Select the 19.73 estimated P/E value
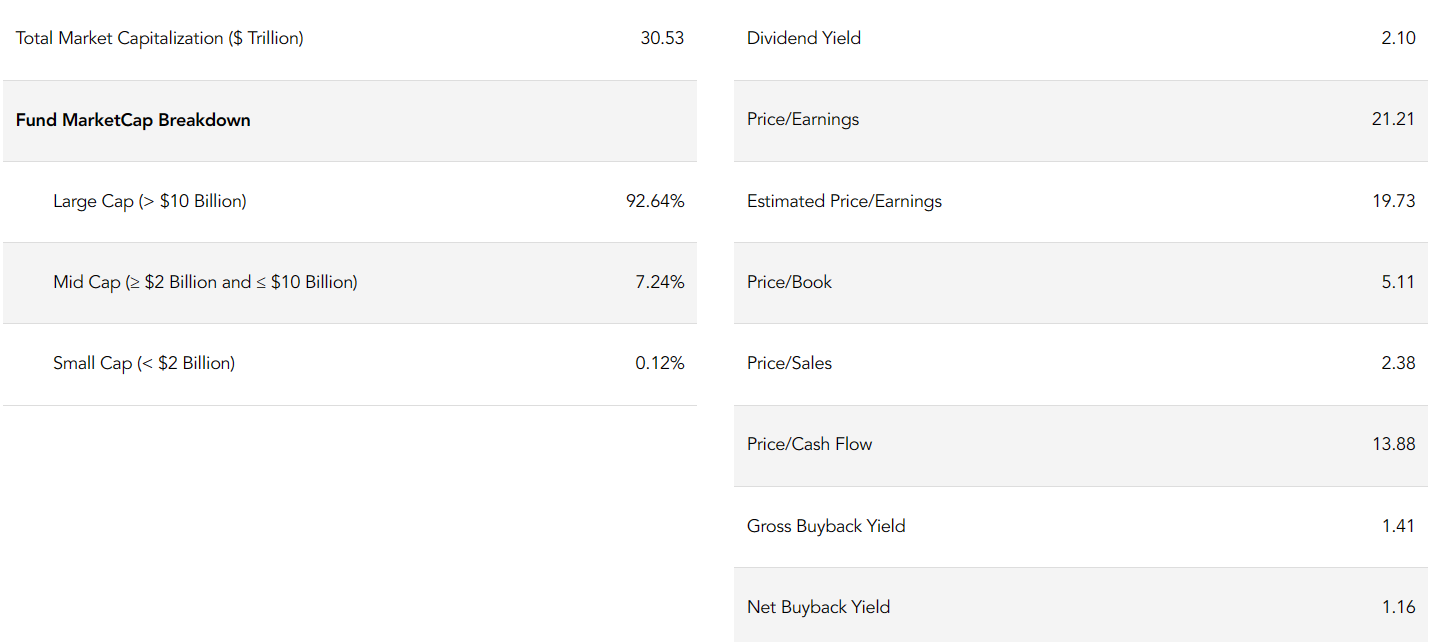The width and height of the screenshot is (1443, 642). click(1393, 201)
